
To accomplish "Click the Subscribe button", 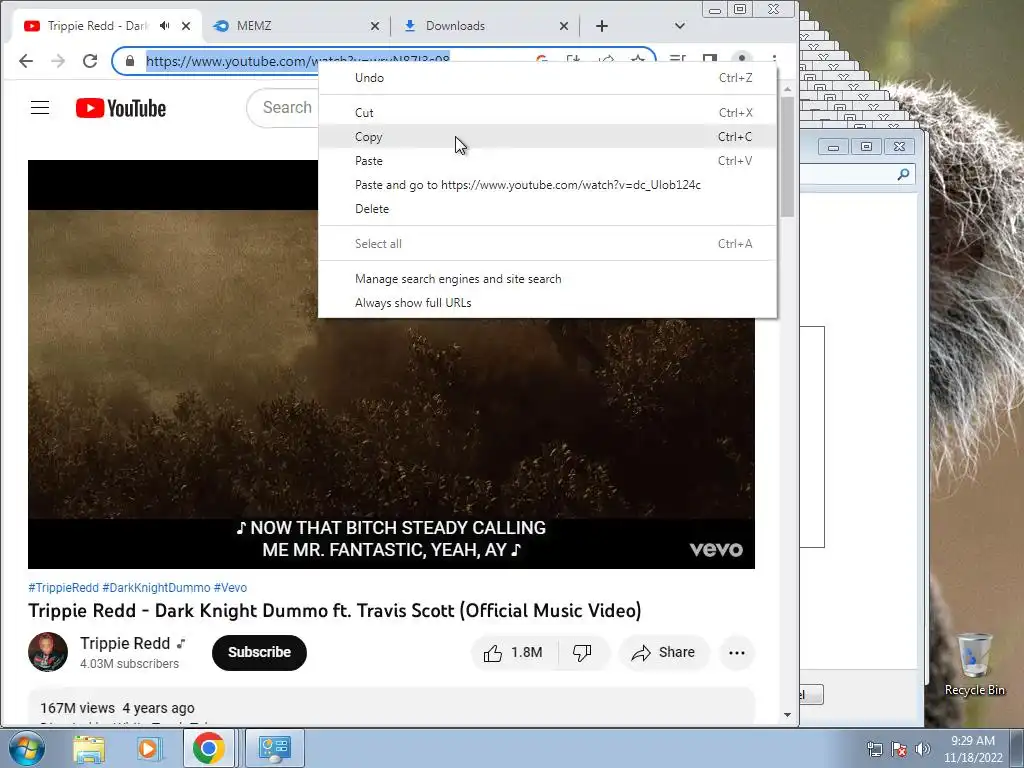I will [x=259, y=652].
